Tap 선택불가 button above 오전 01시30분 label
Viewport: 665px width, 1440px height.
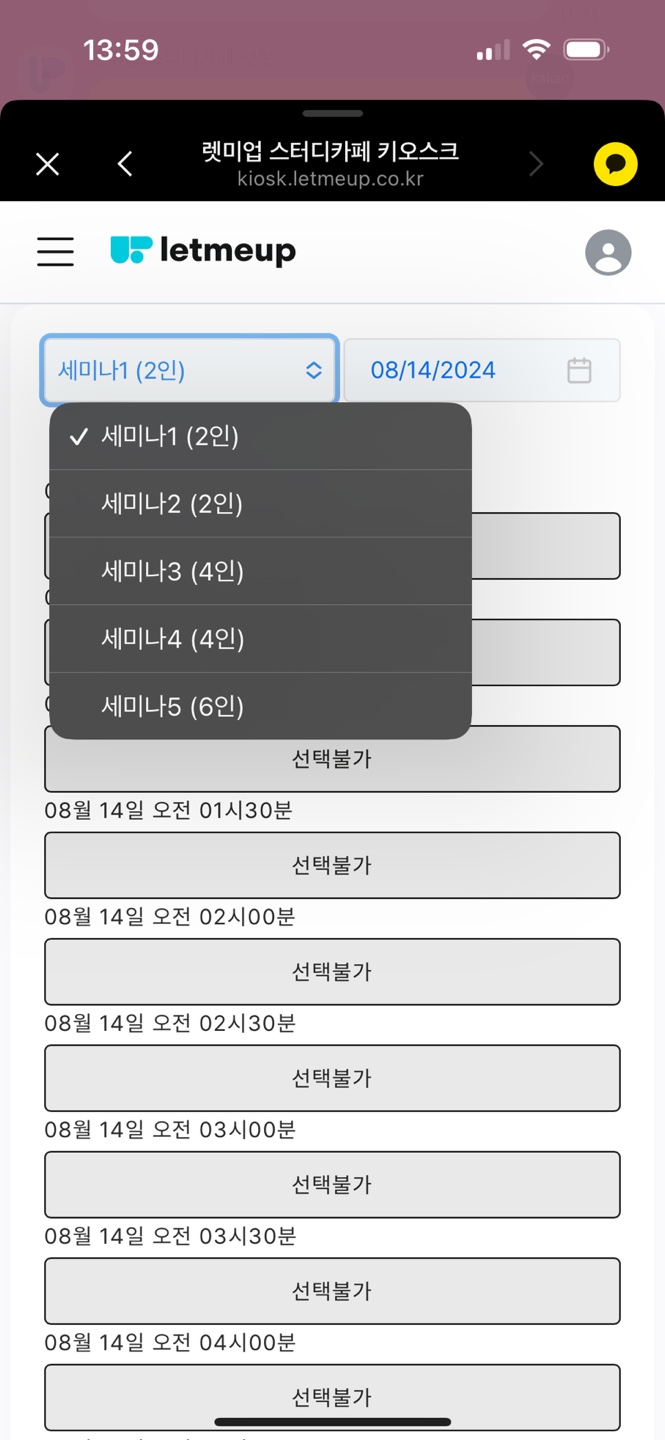point(332,759)
